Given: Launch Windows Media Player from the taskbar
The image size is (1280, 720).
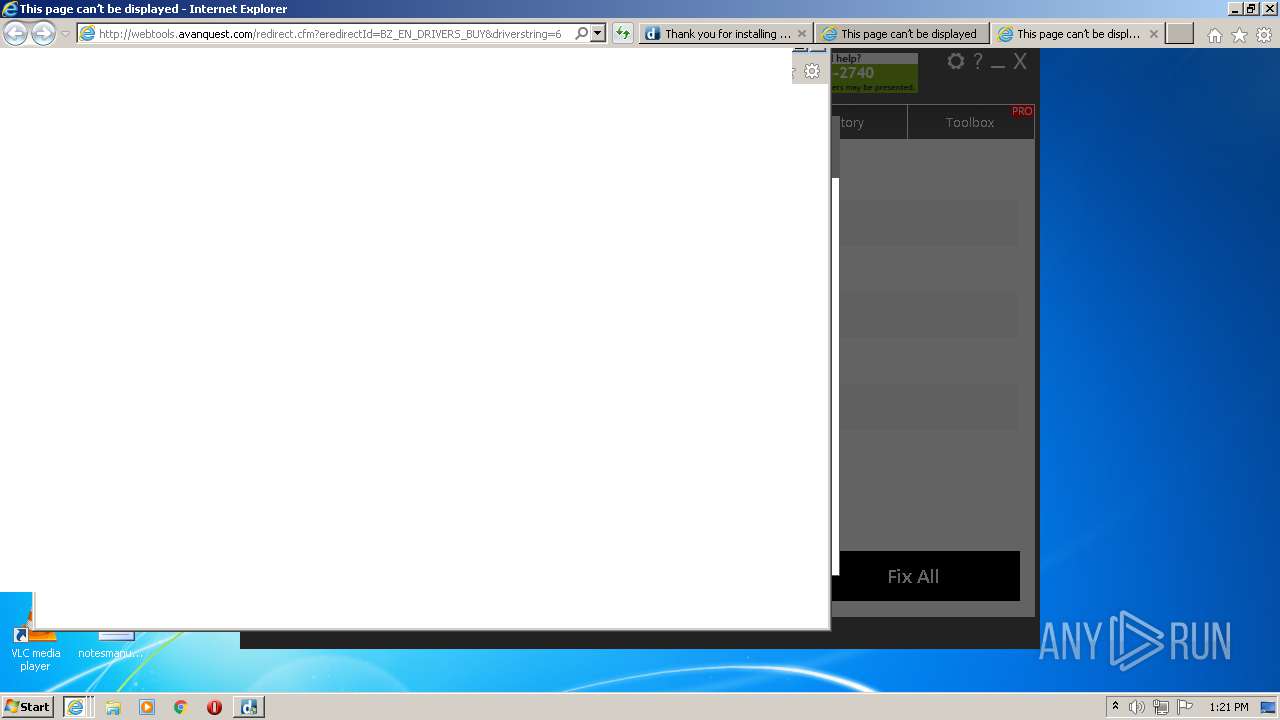Looking at the screenshot, I should point(147,707).
